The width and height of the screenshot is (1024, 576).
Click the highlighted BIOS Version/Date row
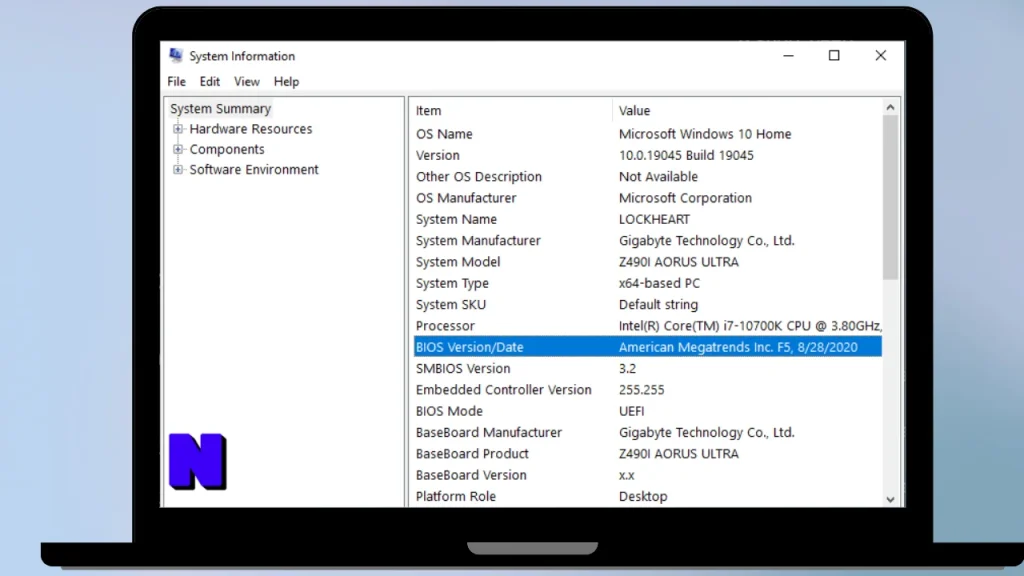[x=647, y=347]
